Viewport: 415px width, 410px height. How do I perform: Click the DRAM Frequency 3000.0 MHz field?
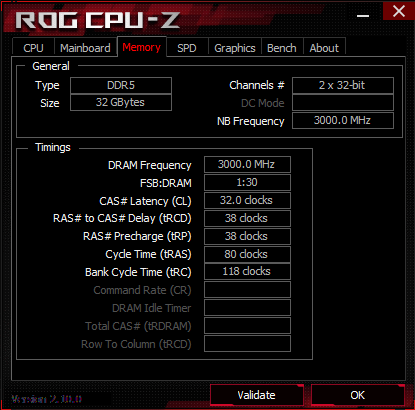pyautogui.click(x=247, y=164)
